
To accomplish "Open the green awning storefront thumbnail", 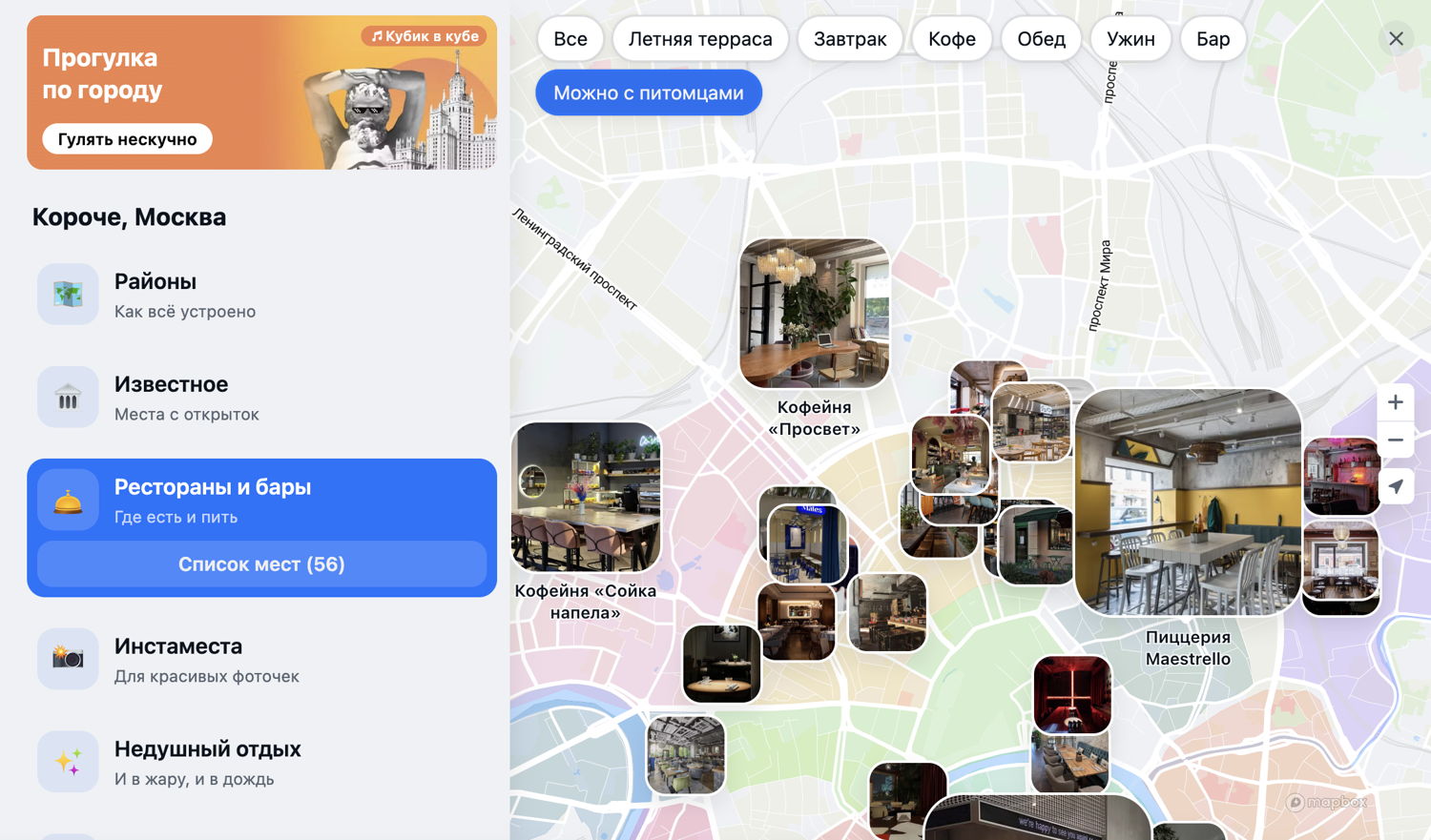I will point(1035,545).
